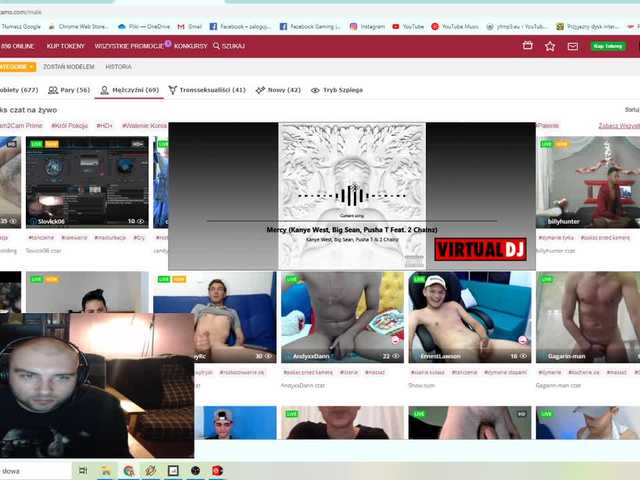
Task: Open the red round taskbar app icon
Action: point(218,471)
